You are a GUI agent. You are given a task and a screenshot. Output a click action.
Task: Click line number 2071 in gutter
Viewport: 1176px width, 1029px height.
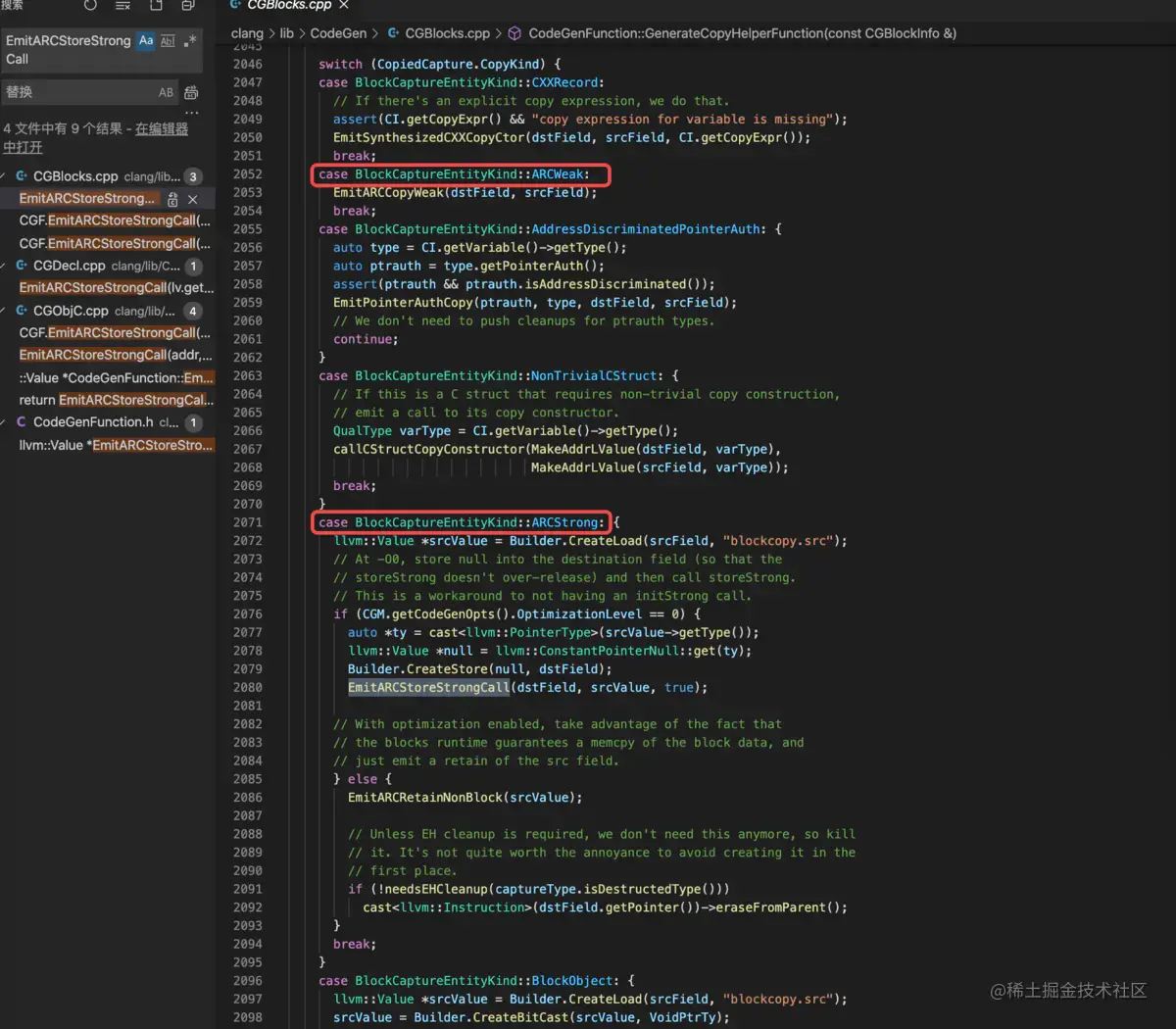(x=247, y=522)
